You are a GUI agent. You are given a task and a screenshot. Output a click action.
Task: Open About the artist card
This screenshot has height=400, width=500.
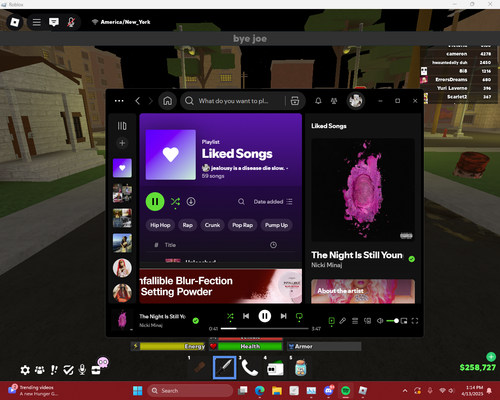pos(363,291)
